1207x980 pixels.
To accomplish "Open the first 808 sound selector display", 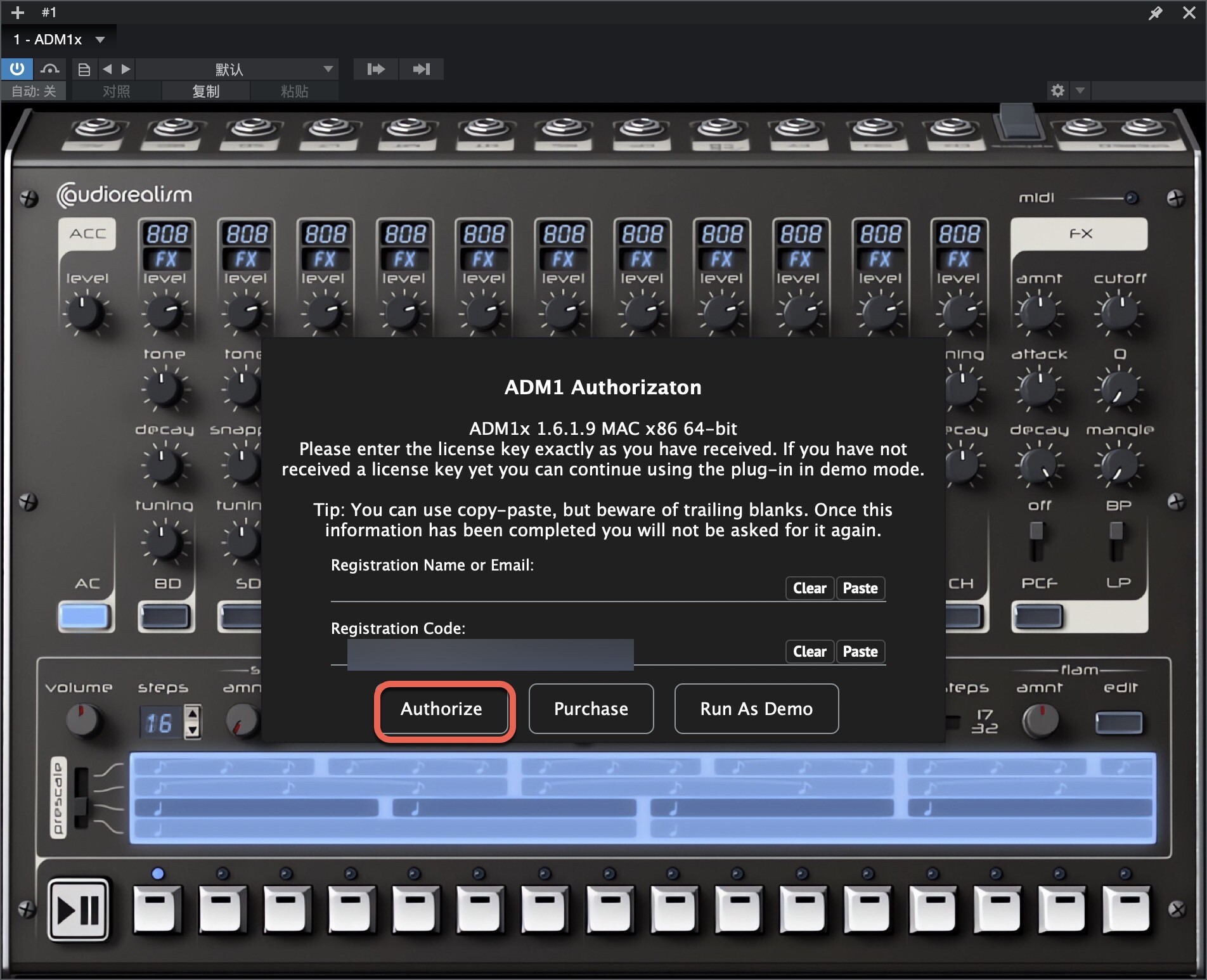I will click(x=167, y=234).
